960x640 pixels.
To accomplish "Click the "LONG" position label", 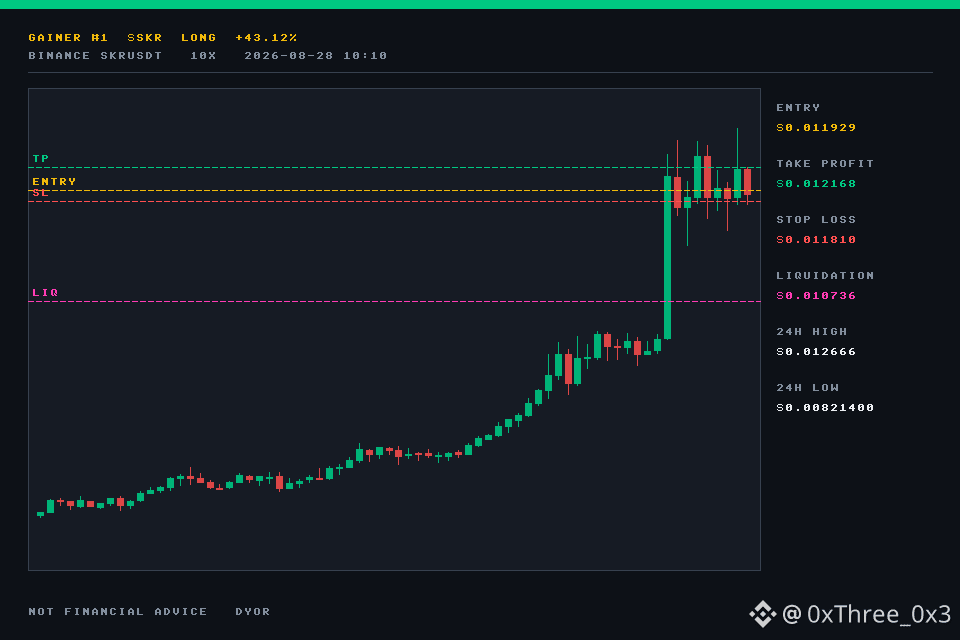I will tap(198, 37).
